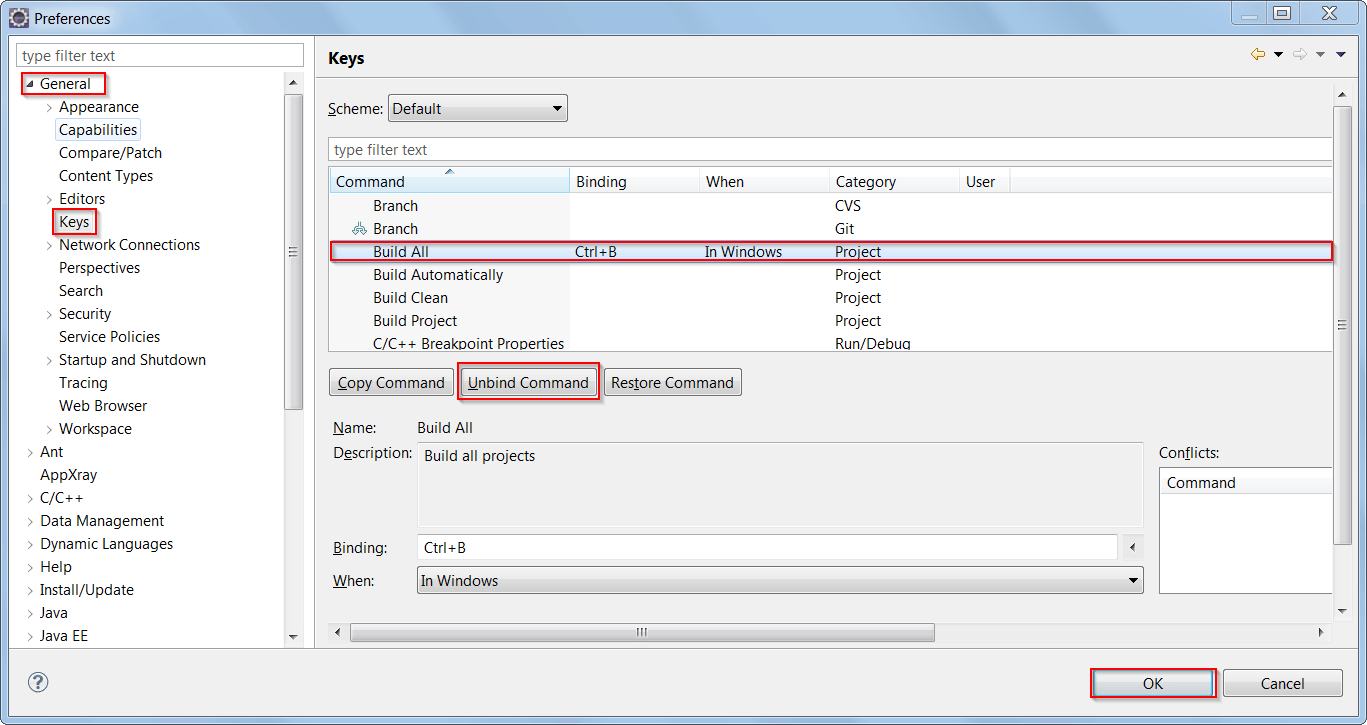Expand the C/C++ preferences node
The width and height of the screenshot is (1367, 725).
(x=30, y=498)
